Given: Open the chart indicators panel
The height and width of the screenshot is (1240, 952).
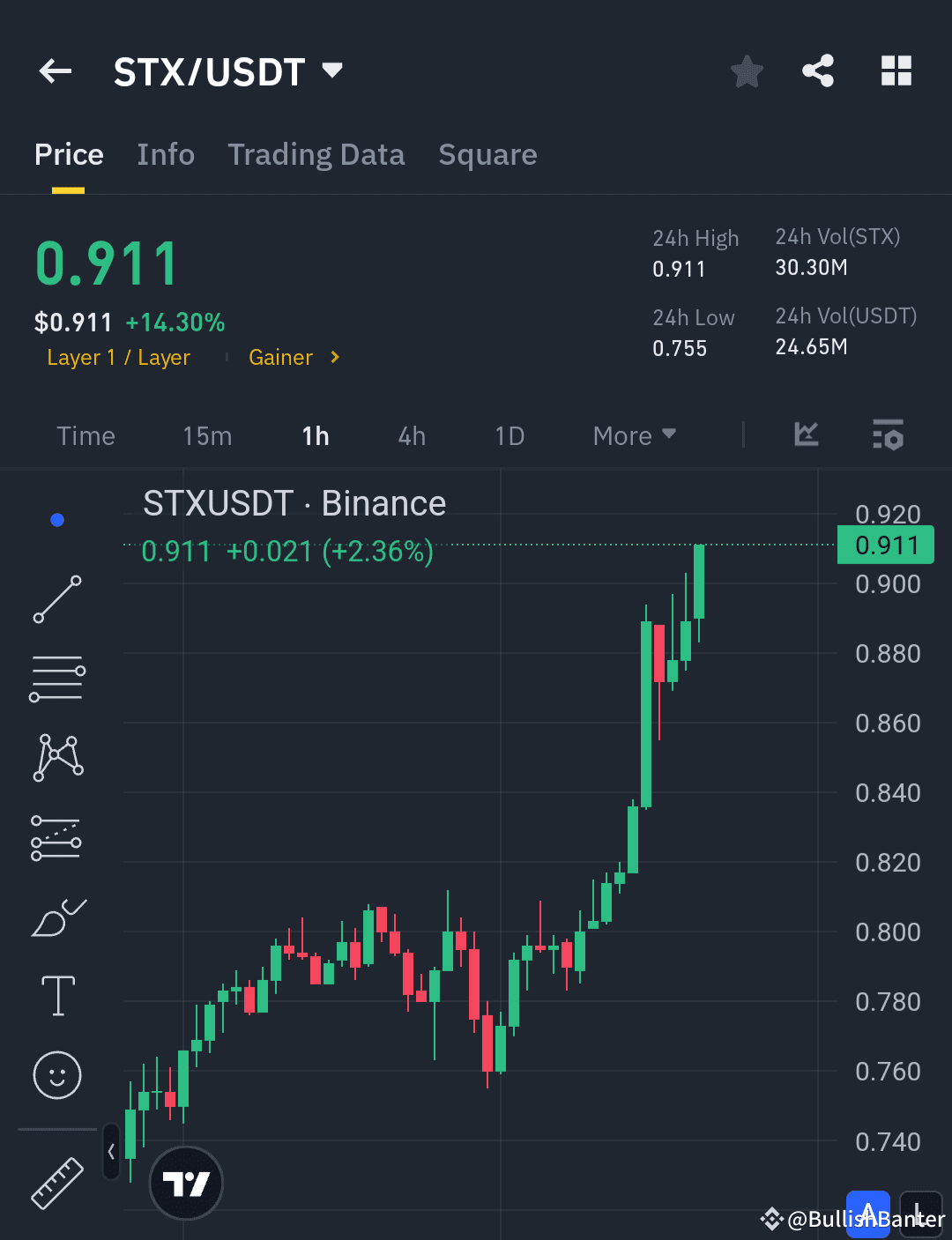Looking at the screenshot, I should pos(888,434).
